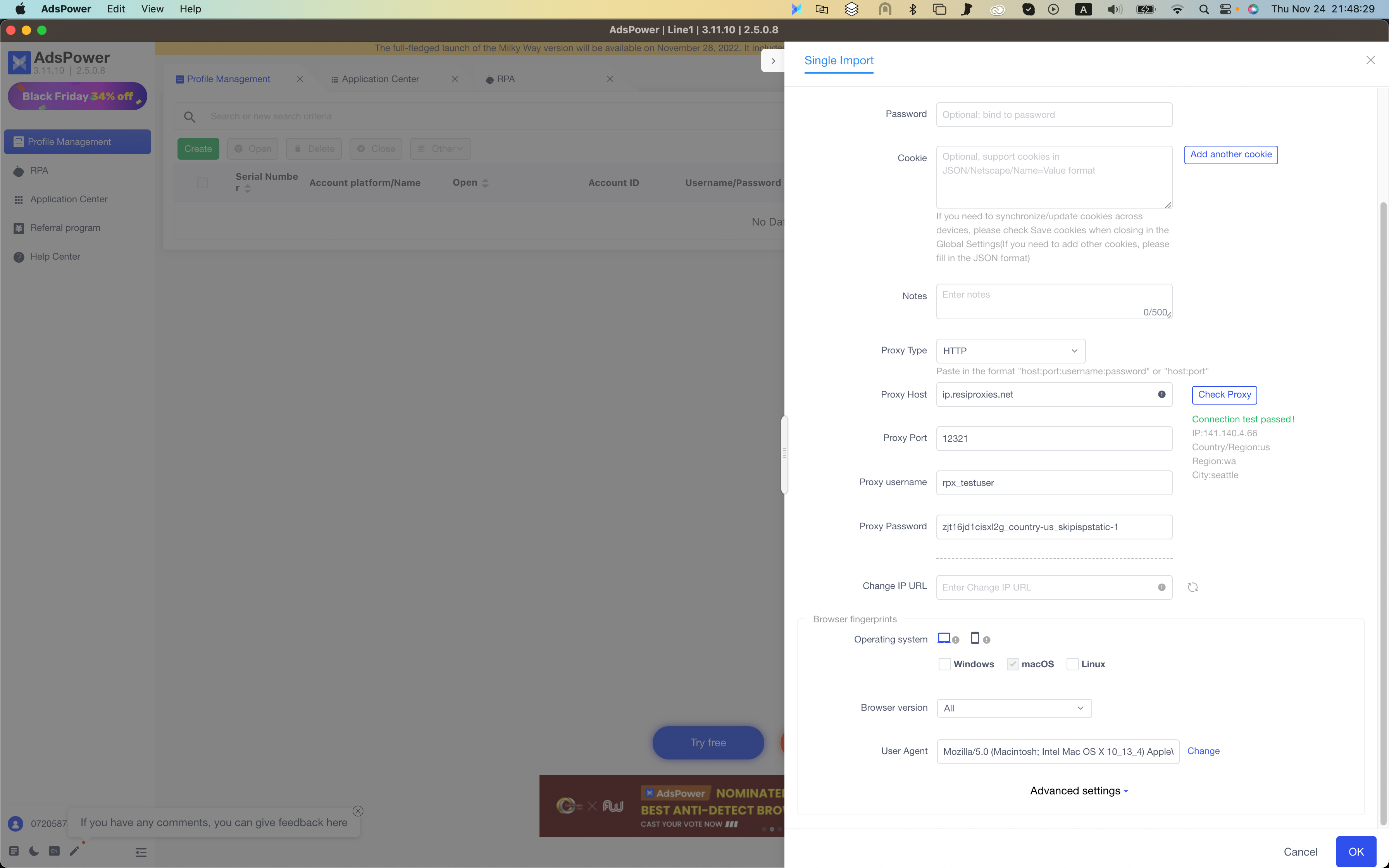Open the notes document icon at sidebar bottom
1389x868 pixels.
pos(14,851)
